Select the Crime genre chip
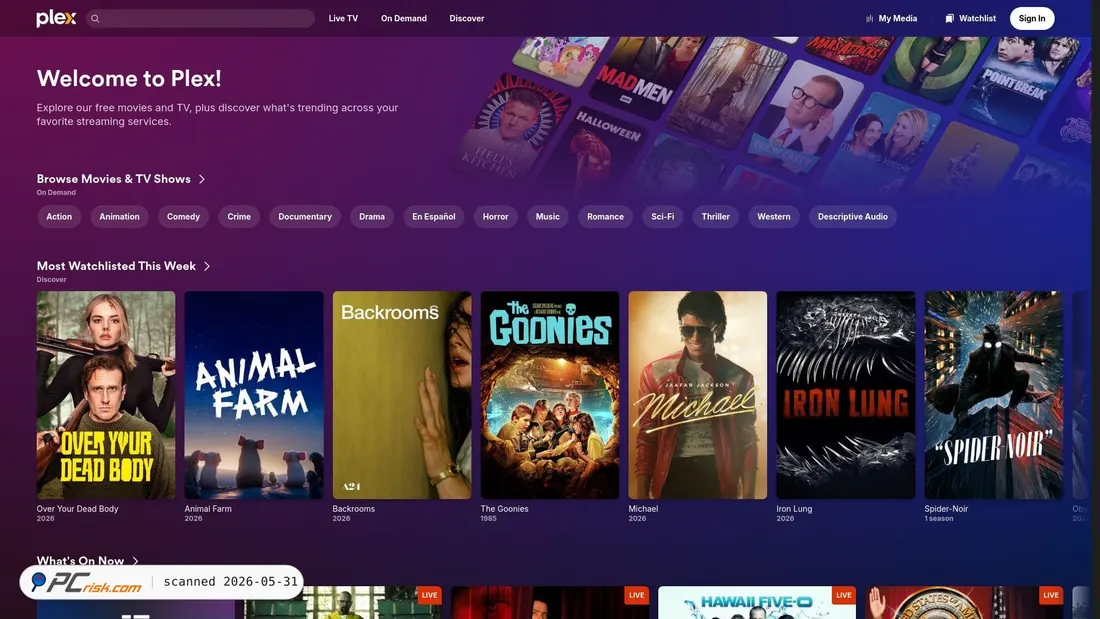This screenshot has width=1100, height=619. pyautogui.click(x=239, y=217)
